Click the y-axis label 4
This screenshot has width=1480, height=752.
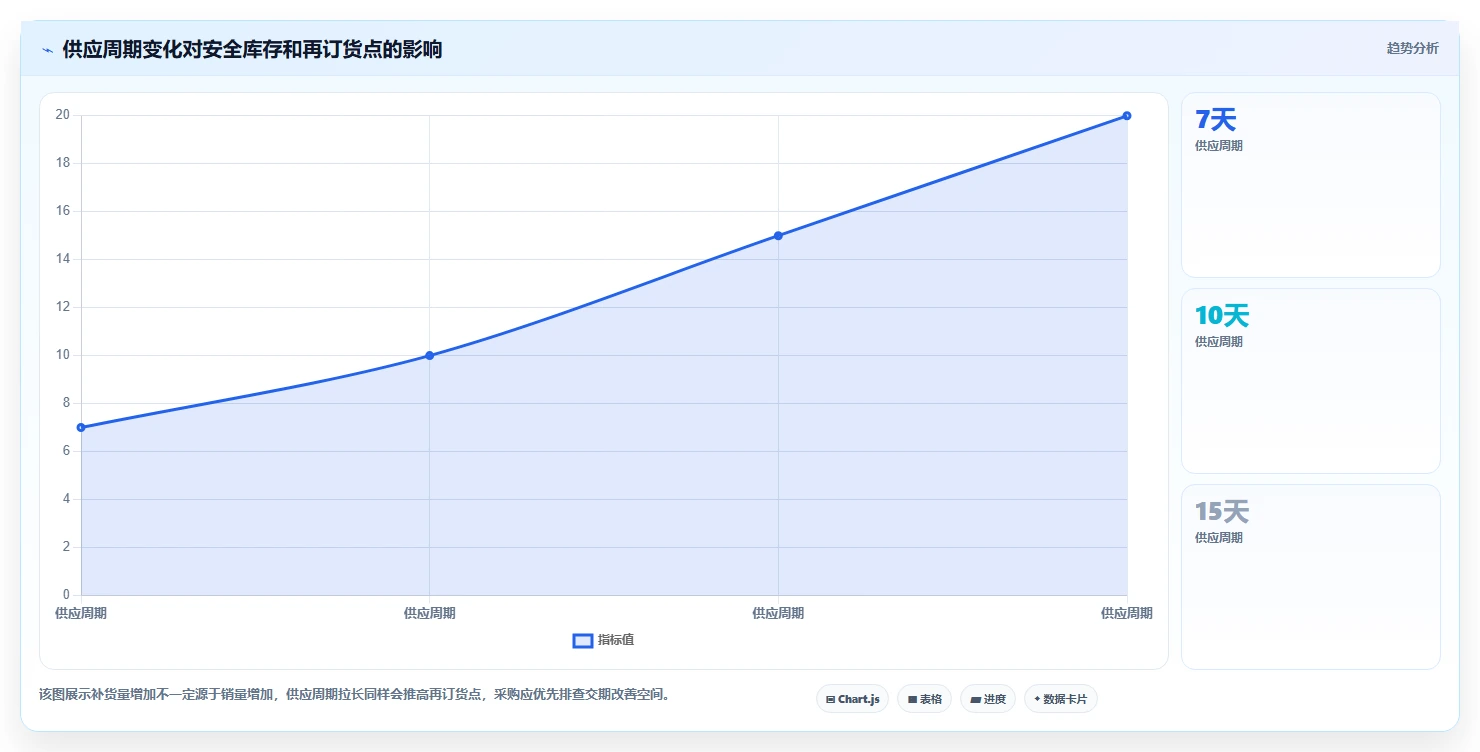pyautogui.click(x=66, y=499)
